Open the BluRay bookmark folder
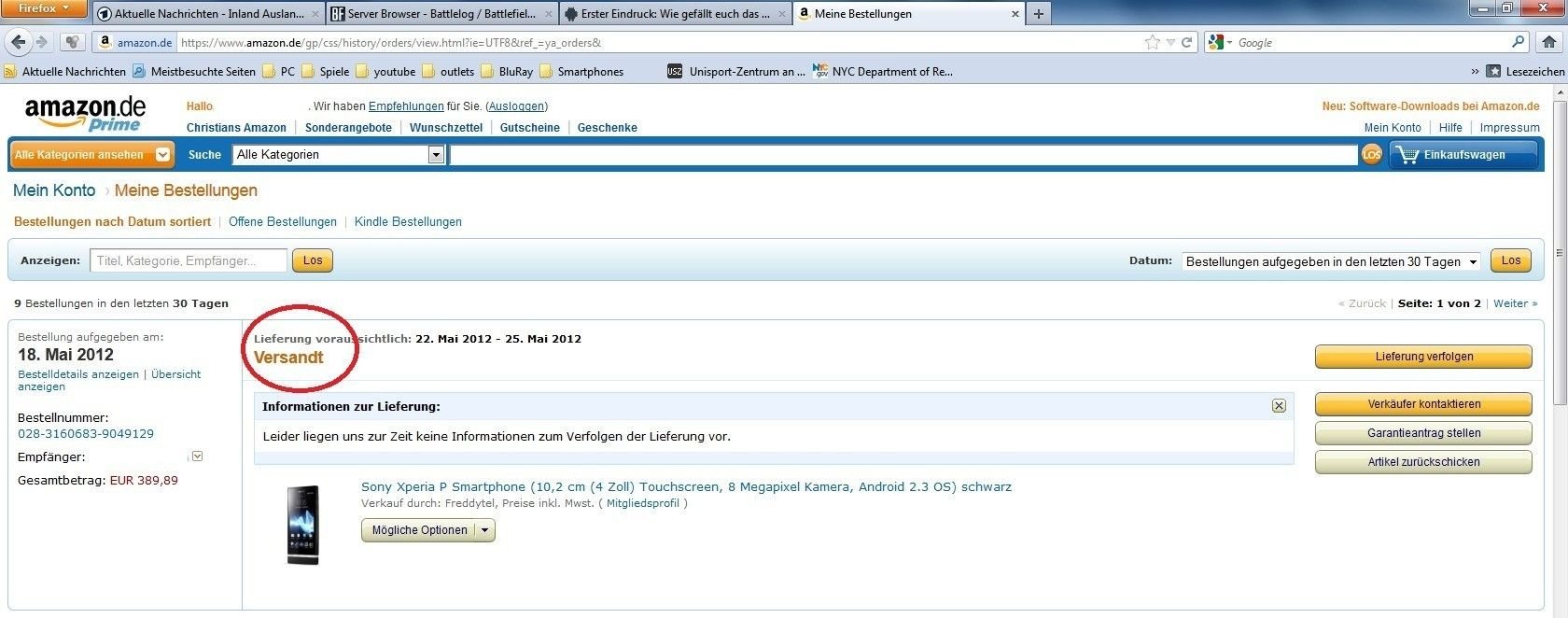 (507, 71)
